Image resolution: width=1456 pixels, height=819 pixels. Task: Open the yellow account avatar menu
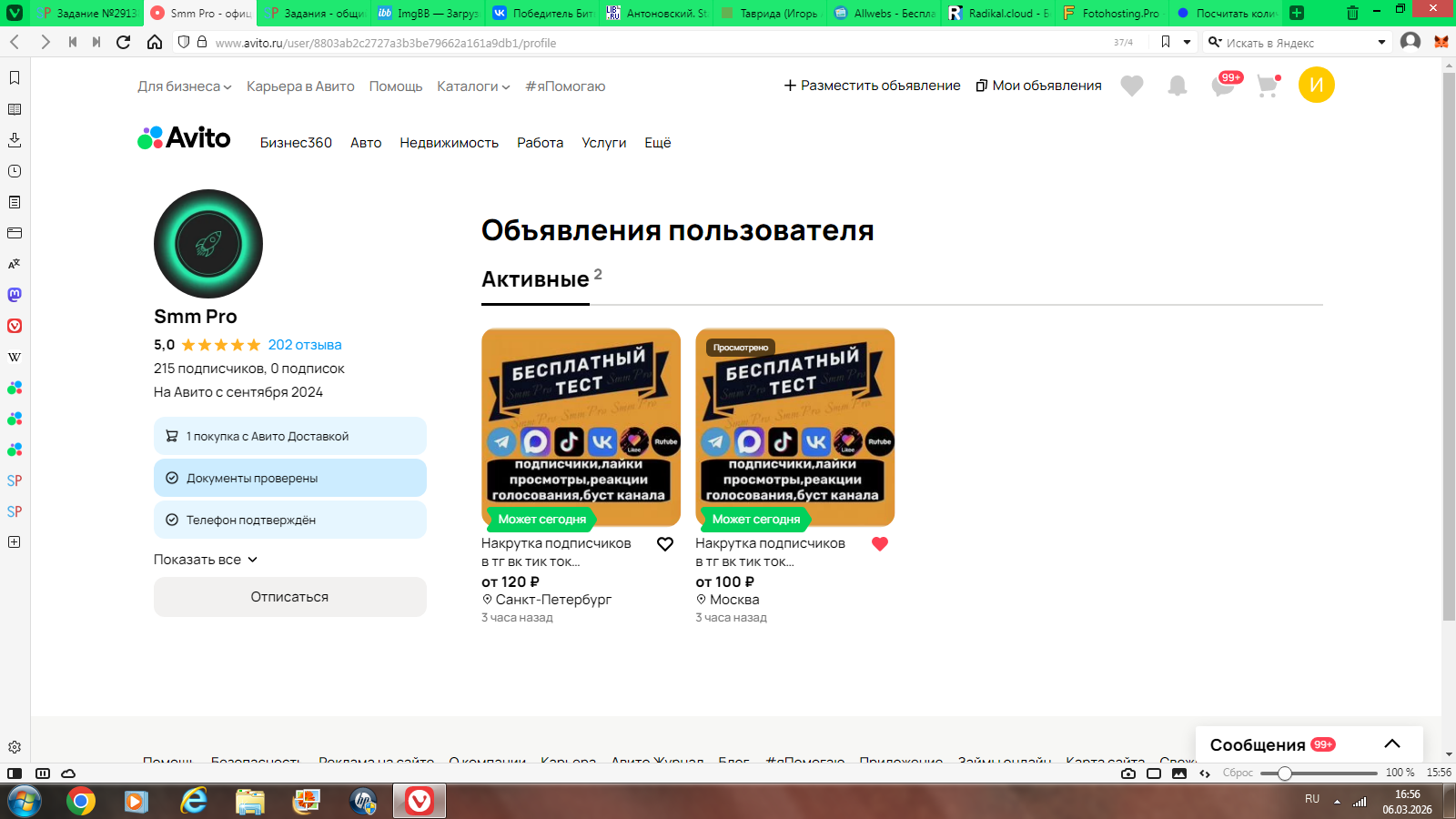pos(1317,85)
